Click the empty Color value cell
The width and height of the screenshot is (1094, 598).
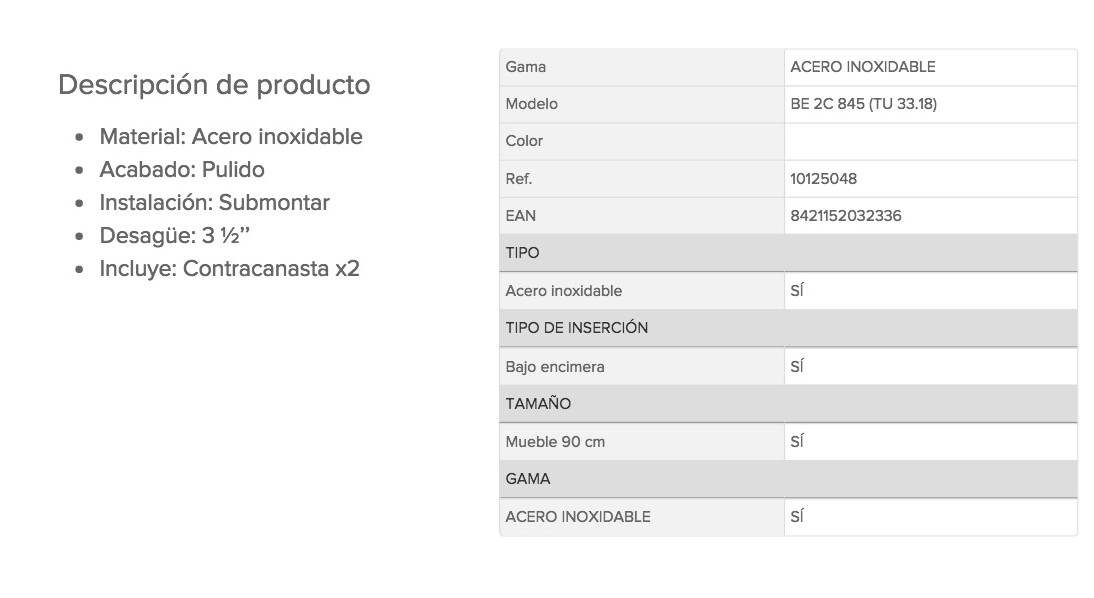click(931, 142)
